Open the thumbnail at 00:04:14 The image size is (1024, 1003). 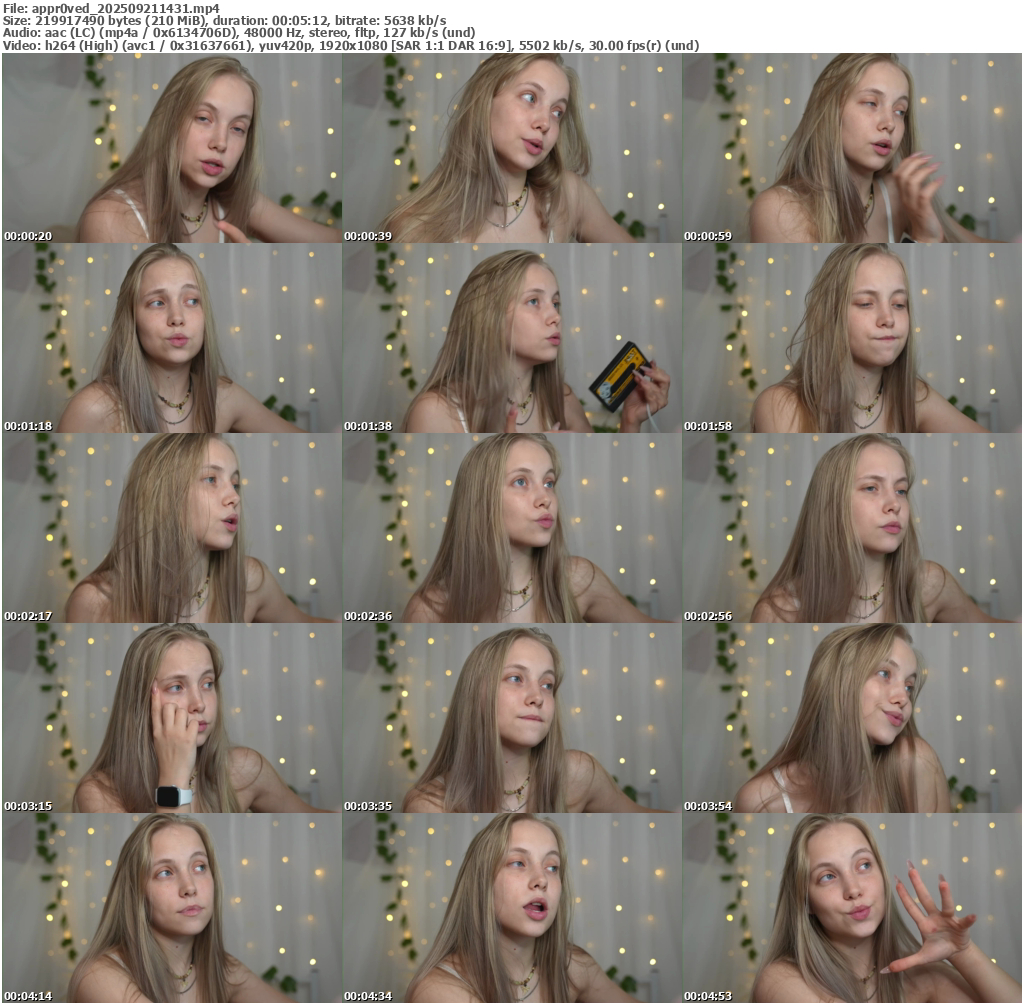[x=171, y=907]
